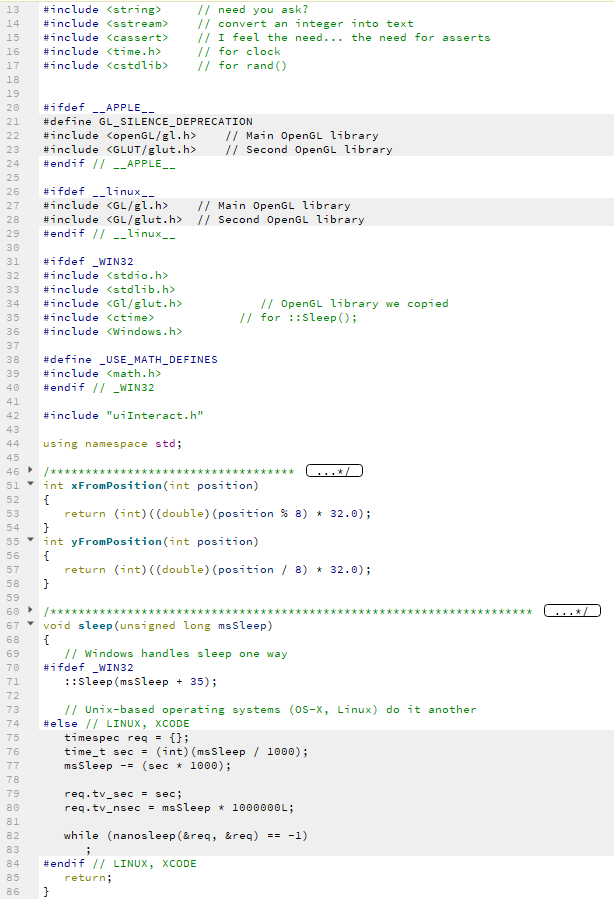614x899 pixels.
Task: Click the '// for clock' comment
Action: [239, 52]
